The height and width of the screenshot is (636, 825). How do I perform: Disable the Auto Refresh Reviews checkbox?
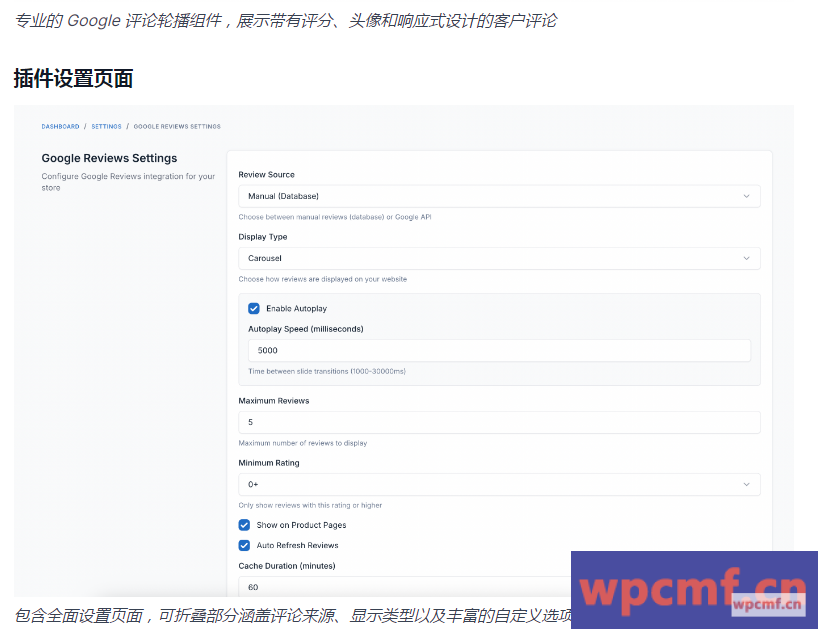(244, 546)
